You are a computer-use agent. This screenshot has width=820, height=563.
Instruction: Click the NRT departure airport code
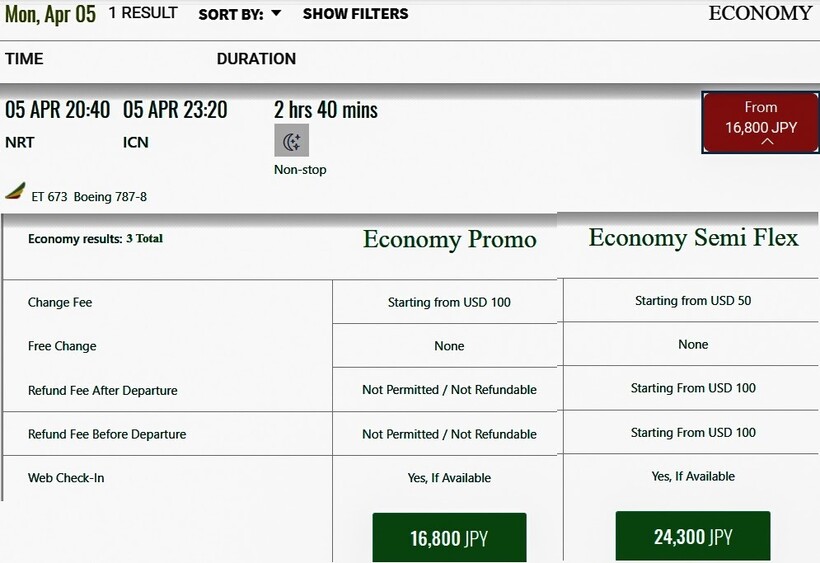click(x=20, y=142)
